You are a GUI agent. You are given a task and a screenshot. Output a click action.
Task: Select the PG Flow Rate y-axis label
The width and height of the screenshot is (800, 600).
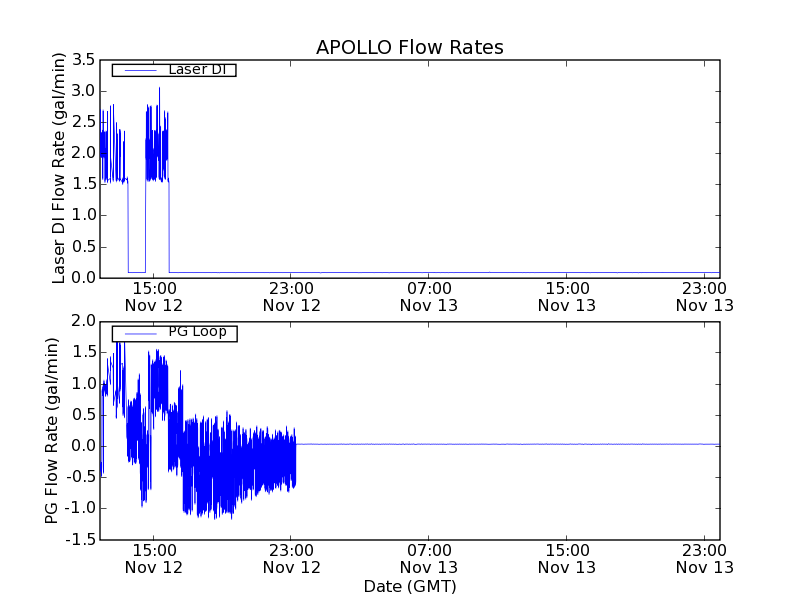52,430
